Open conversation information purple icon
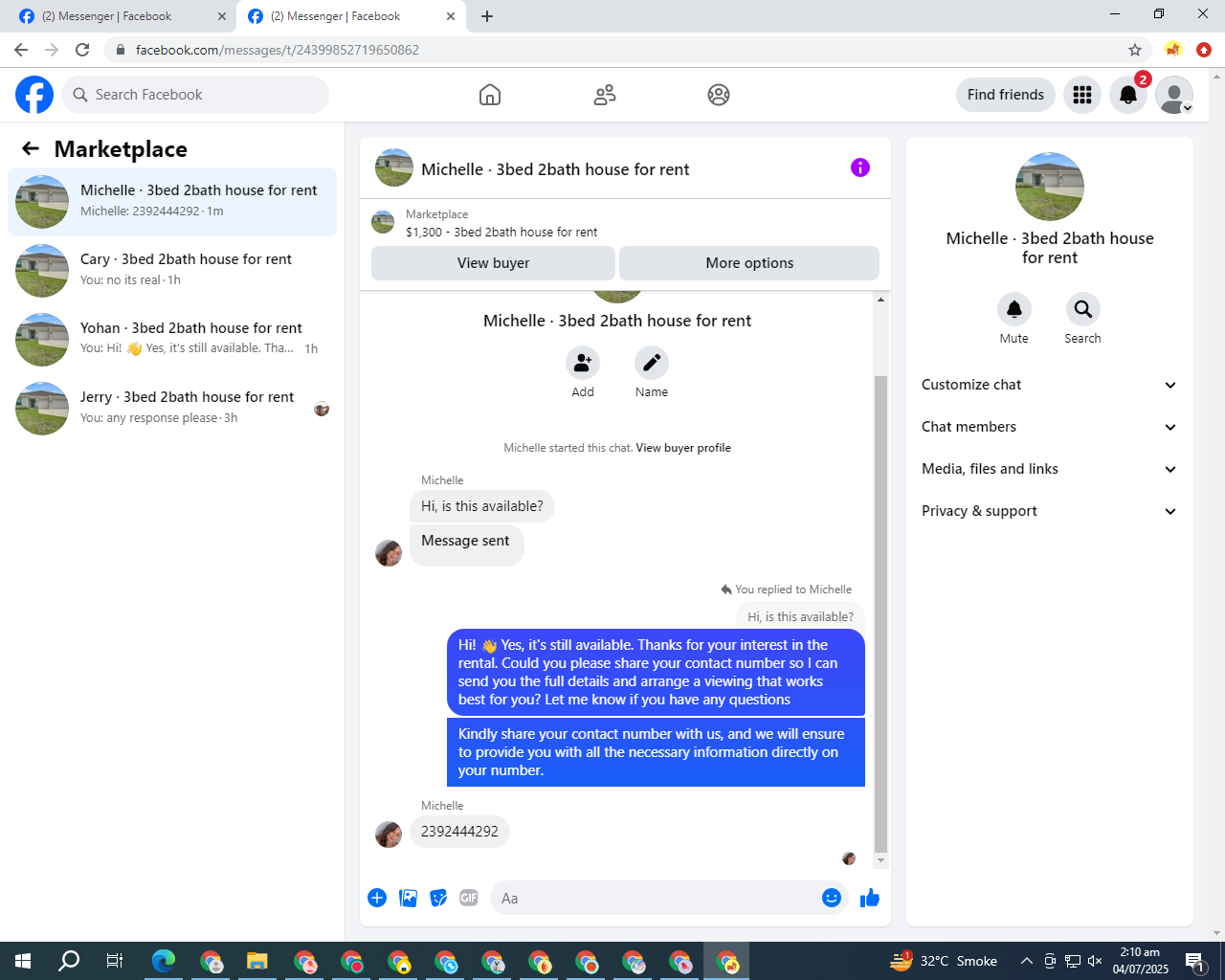1225x980 pixels. pos(860,167)
